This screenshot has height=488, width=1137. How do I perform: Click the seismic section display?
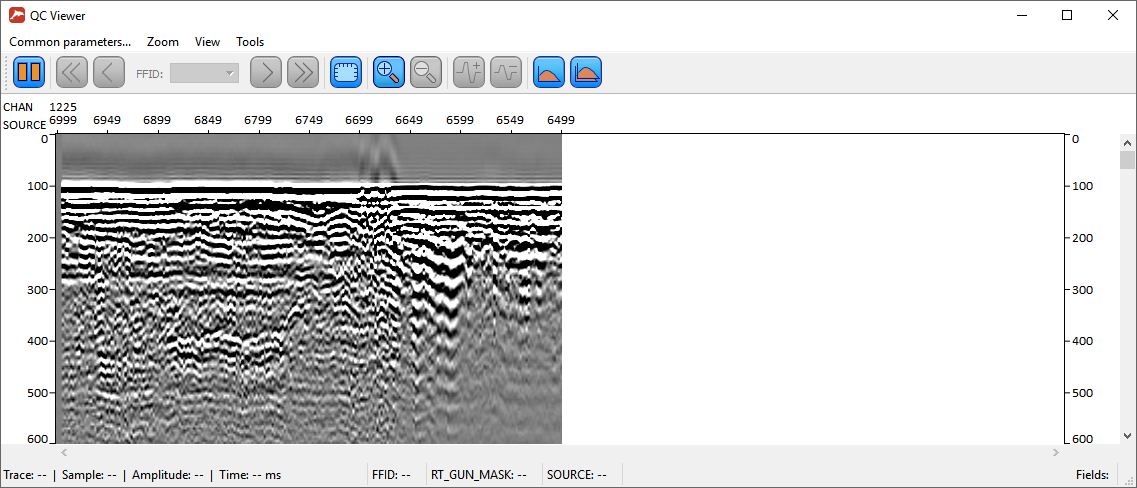click(x=309, y=289)
